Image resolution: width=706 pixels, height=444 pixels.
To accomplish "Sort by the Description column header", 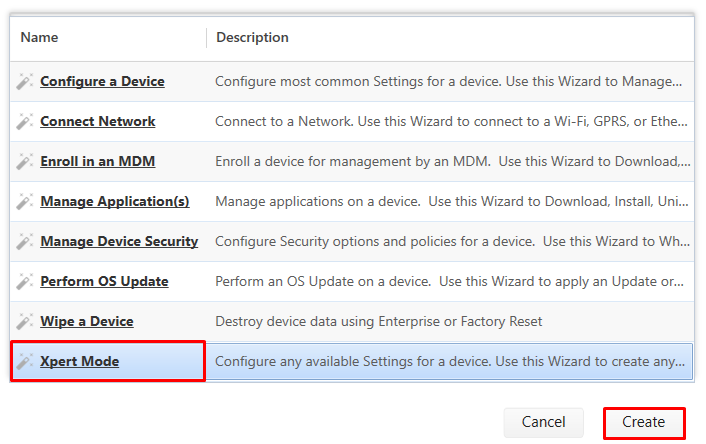I will click(253, 38).
